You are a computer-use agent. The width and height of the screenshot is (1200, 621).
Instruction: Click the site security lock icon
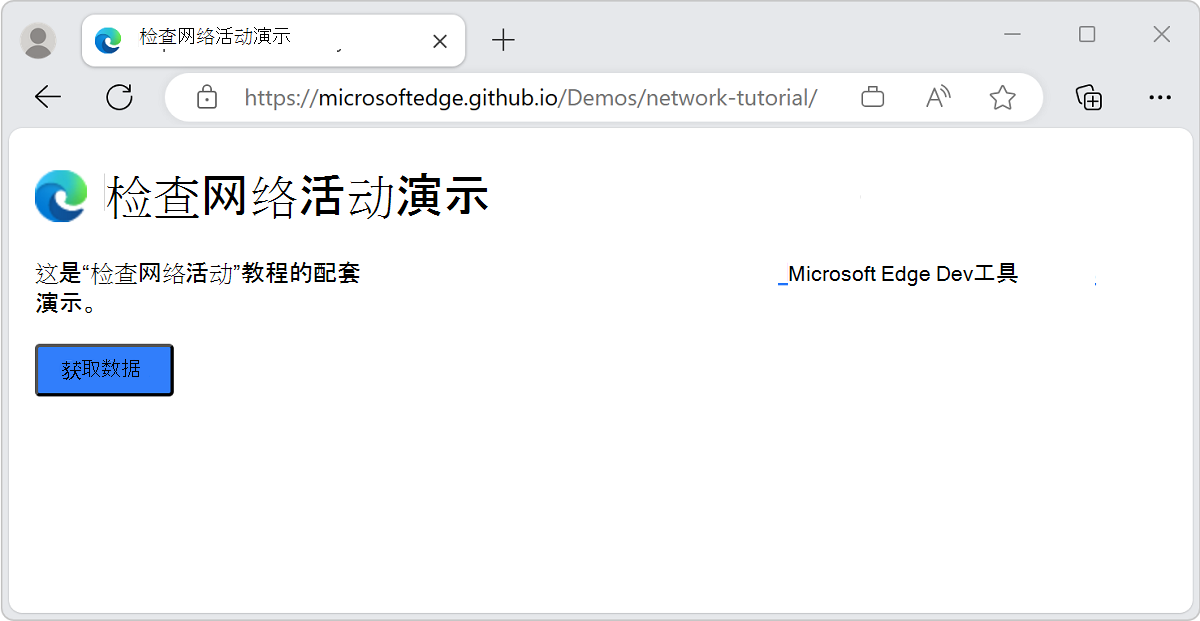point(206,97)
